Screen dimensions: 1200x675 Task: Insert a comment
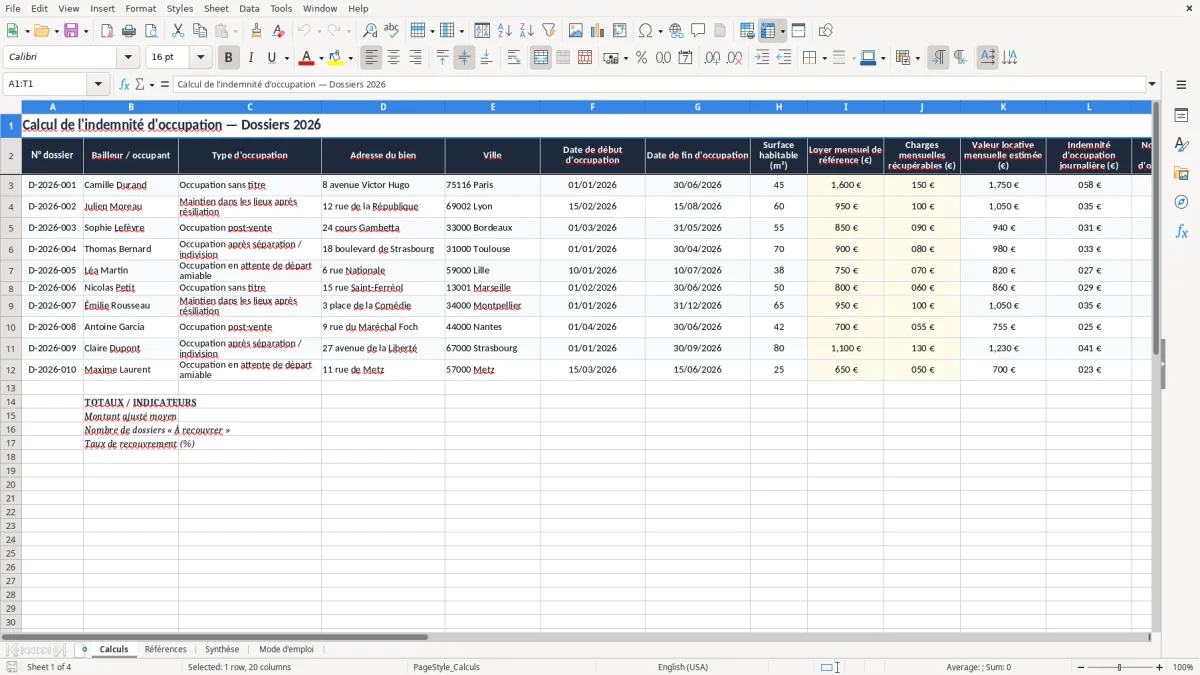[698, 31]
